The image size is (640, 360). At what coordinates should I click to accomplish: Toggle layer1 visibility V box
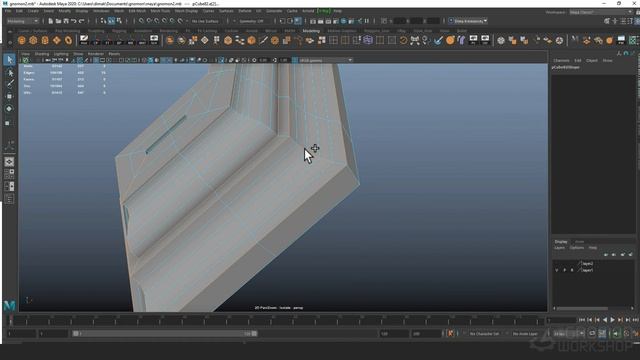tap(557, 270)
